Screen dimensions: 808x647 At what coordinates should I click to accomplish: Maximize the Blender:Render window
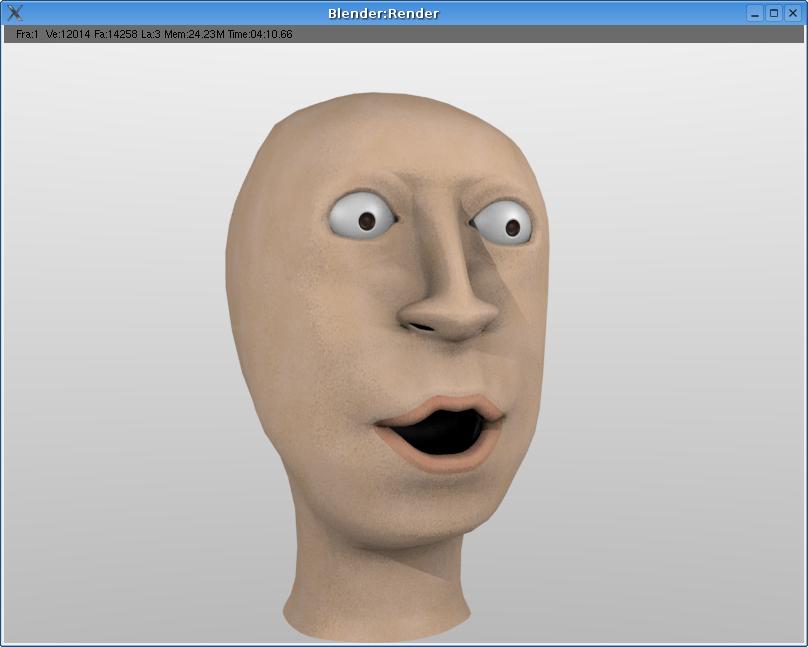[773, 13]
